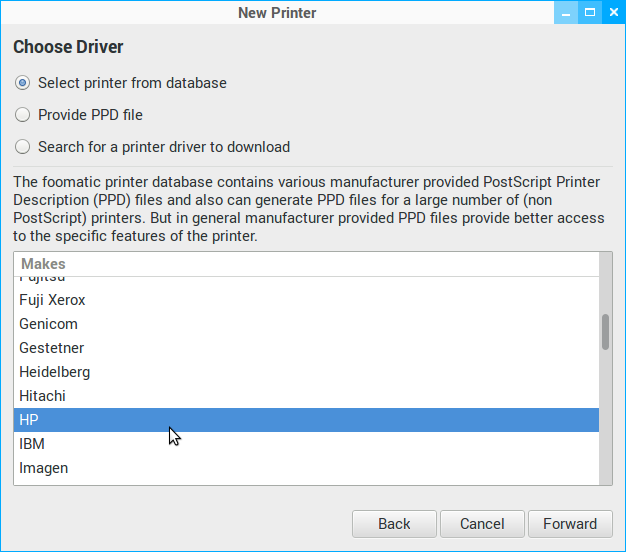This screenshot has height=552, width=626.
Task: Close the New Printer dialog
Action: 612,12
